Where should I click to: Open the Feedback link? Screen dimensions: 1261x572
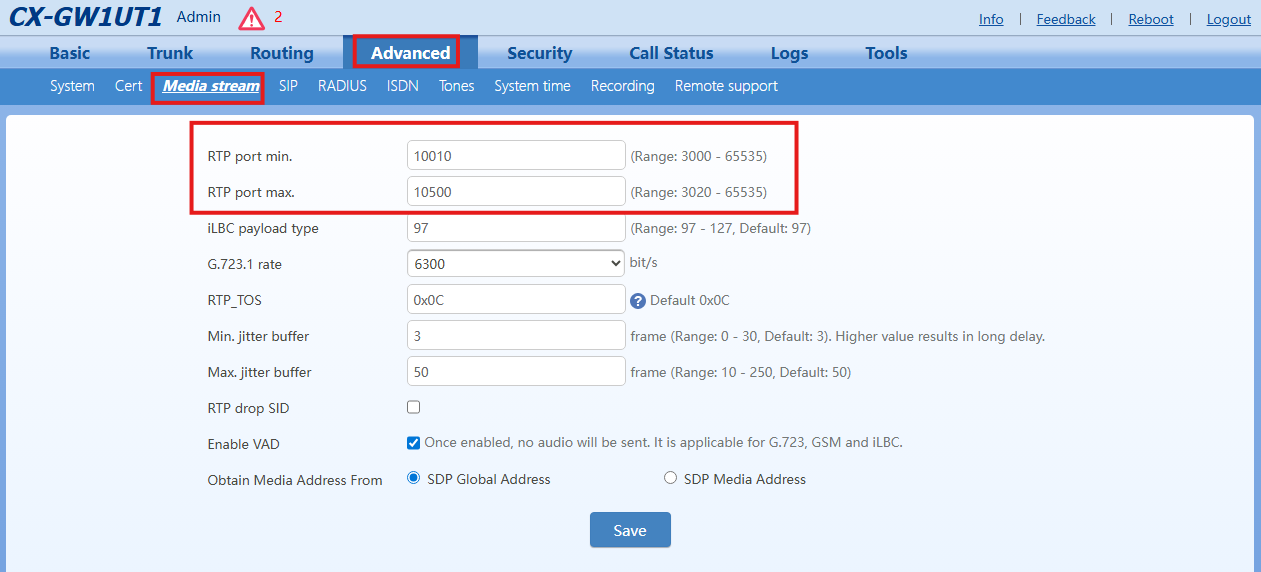coord(1066,19)
